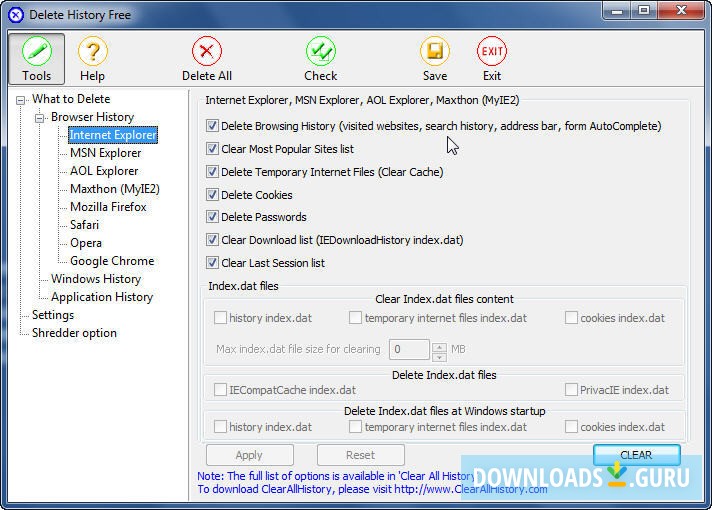Toggle Delete Temporary Internet Files checkbox
The image size is (712, 510).
click(212, 172)
